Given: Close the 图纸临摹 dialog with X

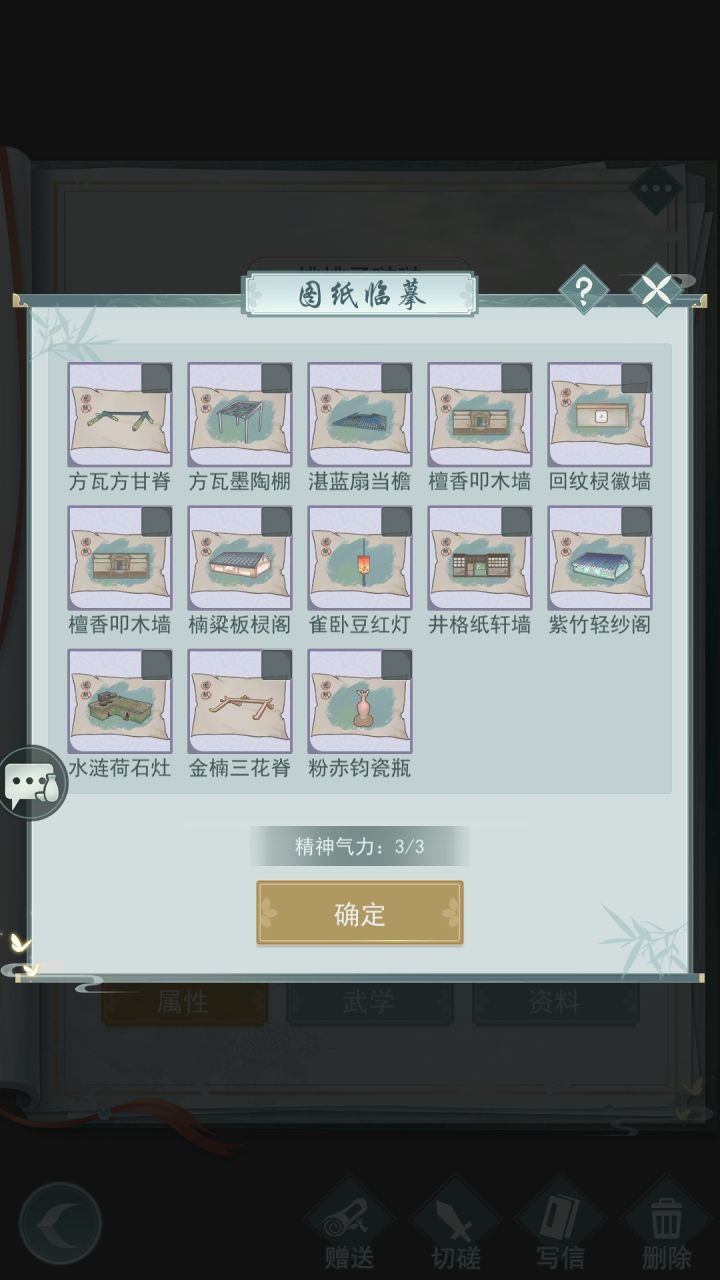Looking at the screenshot, I should pos(656,291).
